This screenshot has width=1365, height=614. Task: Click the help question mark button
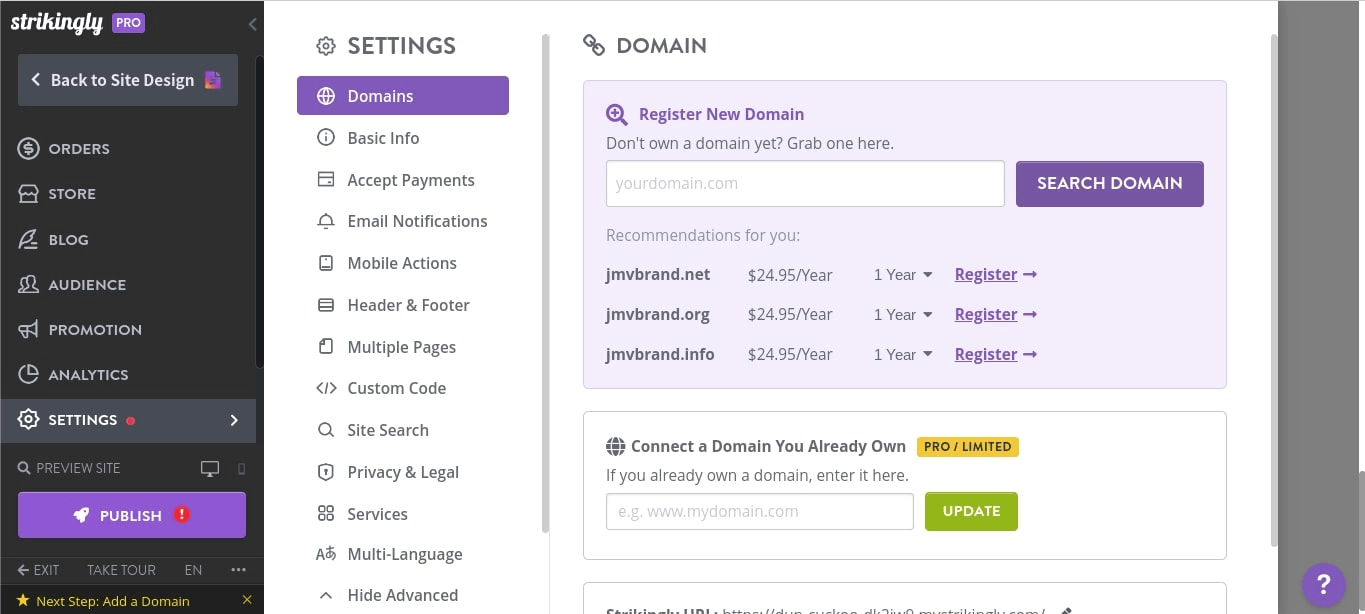coord(1323,585)
